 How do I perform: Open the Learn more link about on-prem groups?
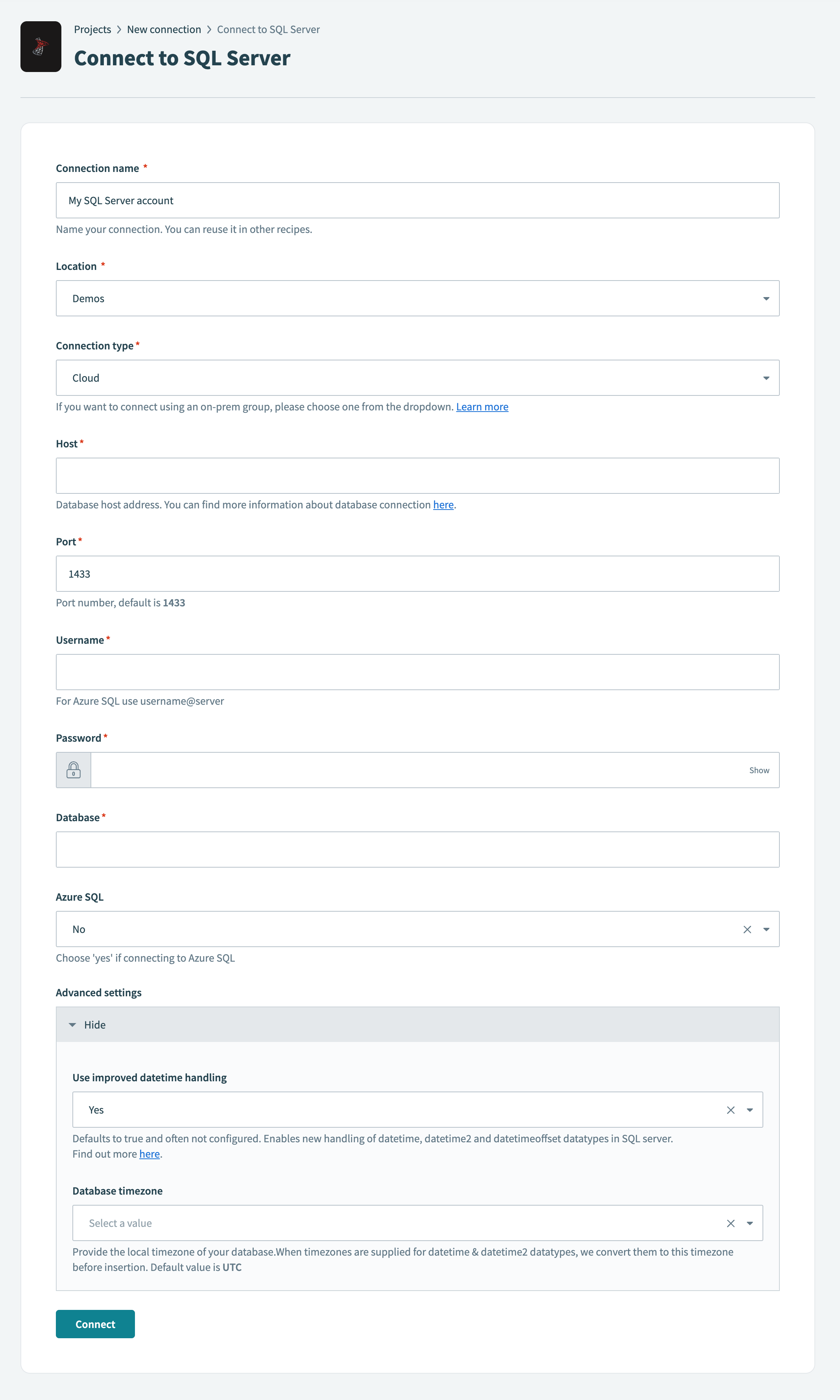(x=482, y=406)
